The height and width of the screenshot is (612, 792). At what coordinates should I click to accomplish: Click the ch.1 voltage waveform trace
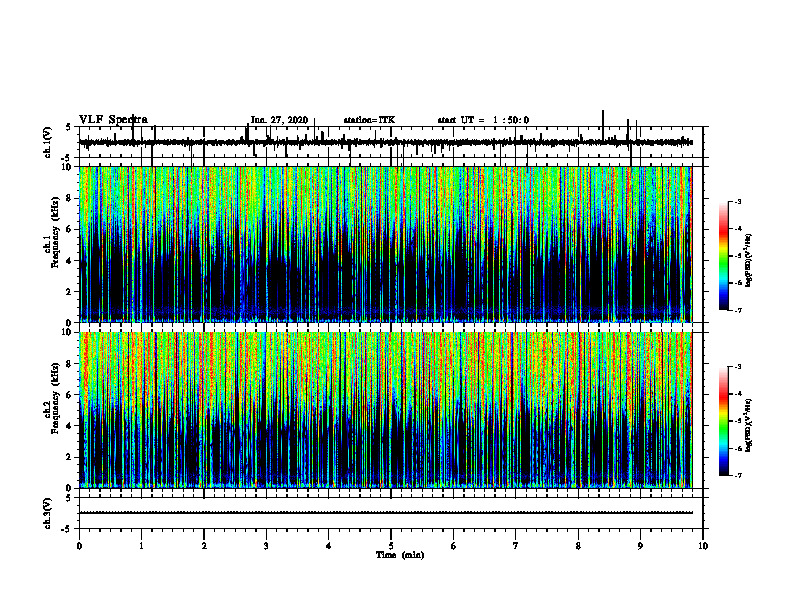tap(385, 142)
